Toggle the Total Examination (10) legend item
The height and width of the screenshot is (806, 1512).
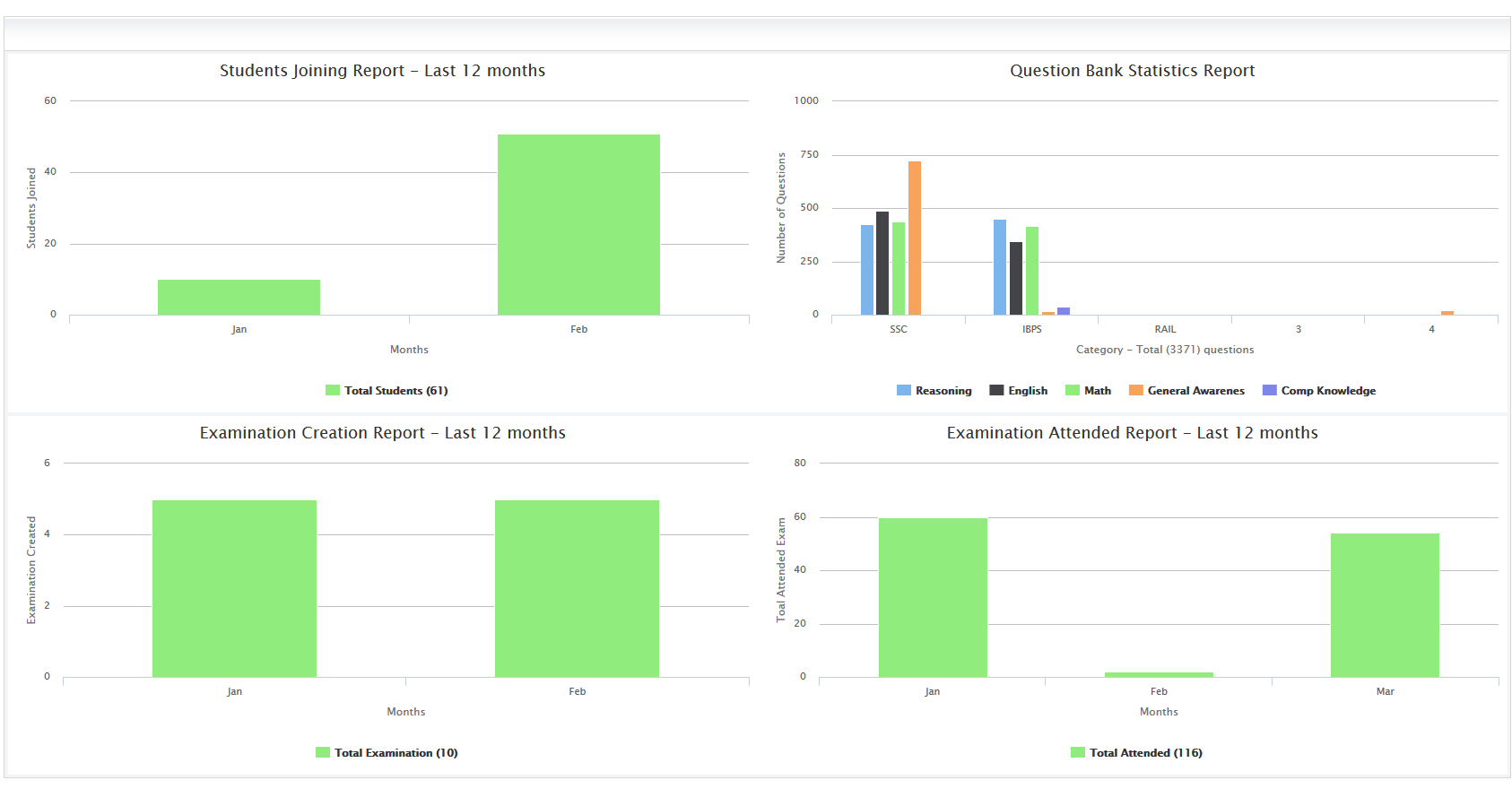387,752
